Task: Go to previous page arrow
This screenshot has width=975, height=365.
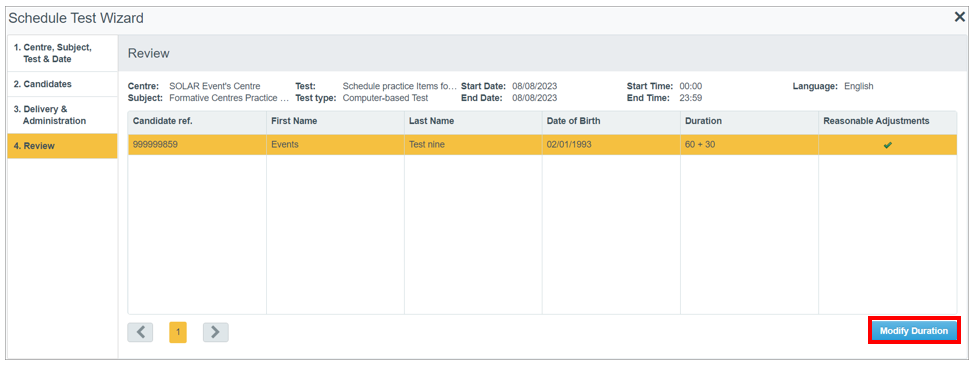Action: (x=141, y=332)
